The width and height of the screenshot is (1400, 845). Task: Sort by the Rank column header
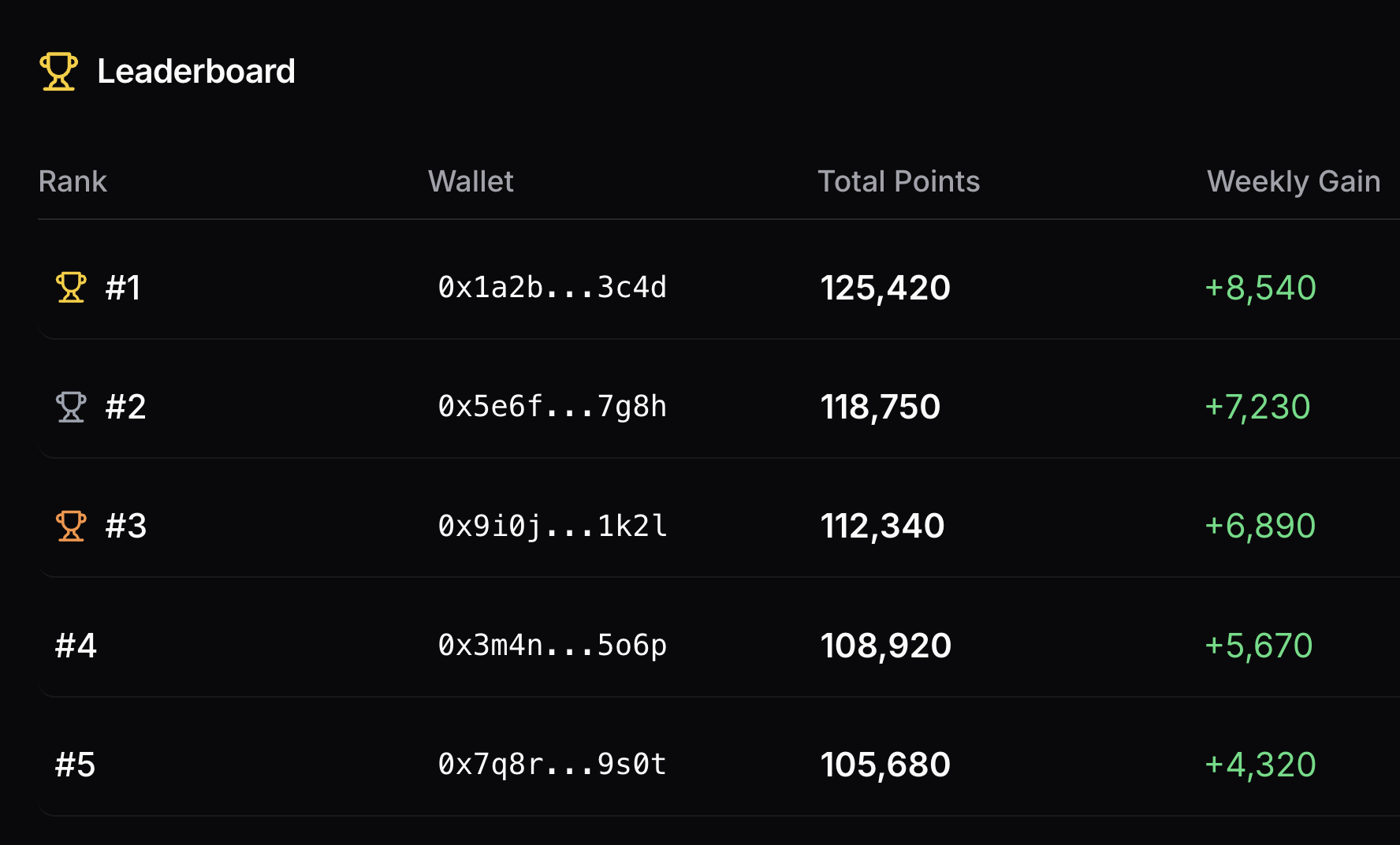tap(73, 181)
